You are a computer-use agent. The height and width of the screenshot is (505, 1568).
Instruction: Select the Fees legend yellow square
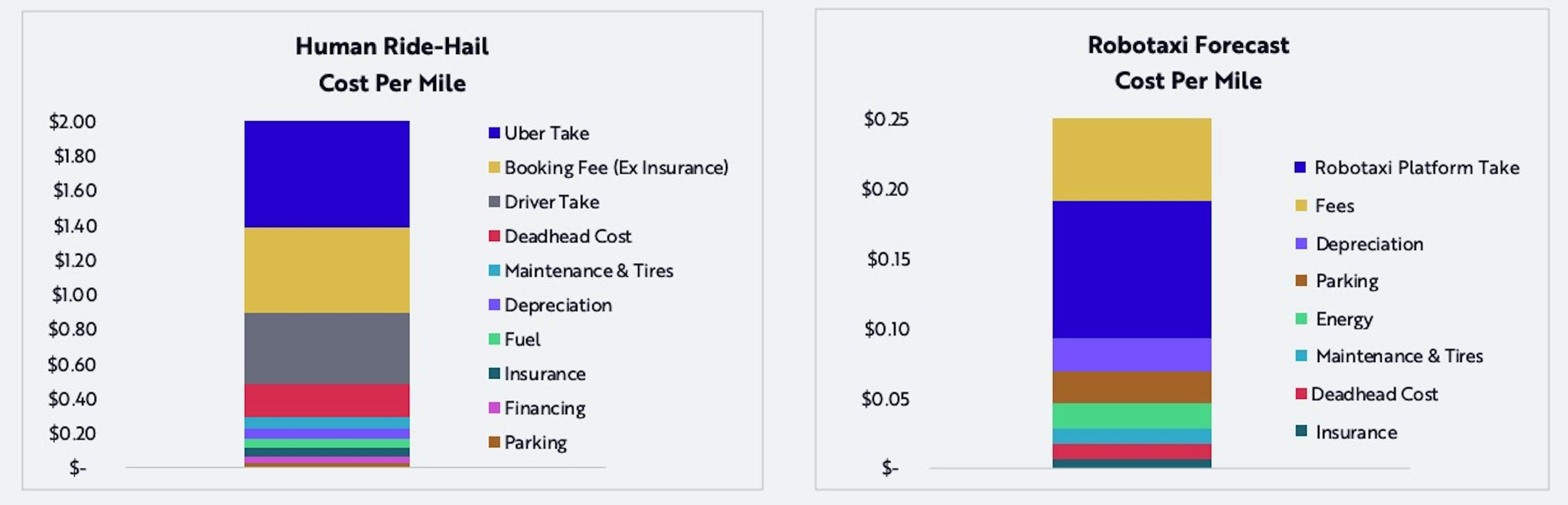[x=1301, y=205]
